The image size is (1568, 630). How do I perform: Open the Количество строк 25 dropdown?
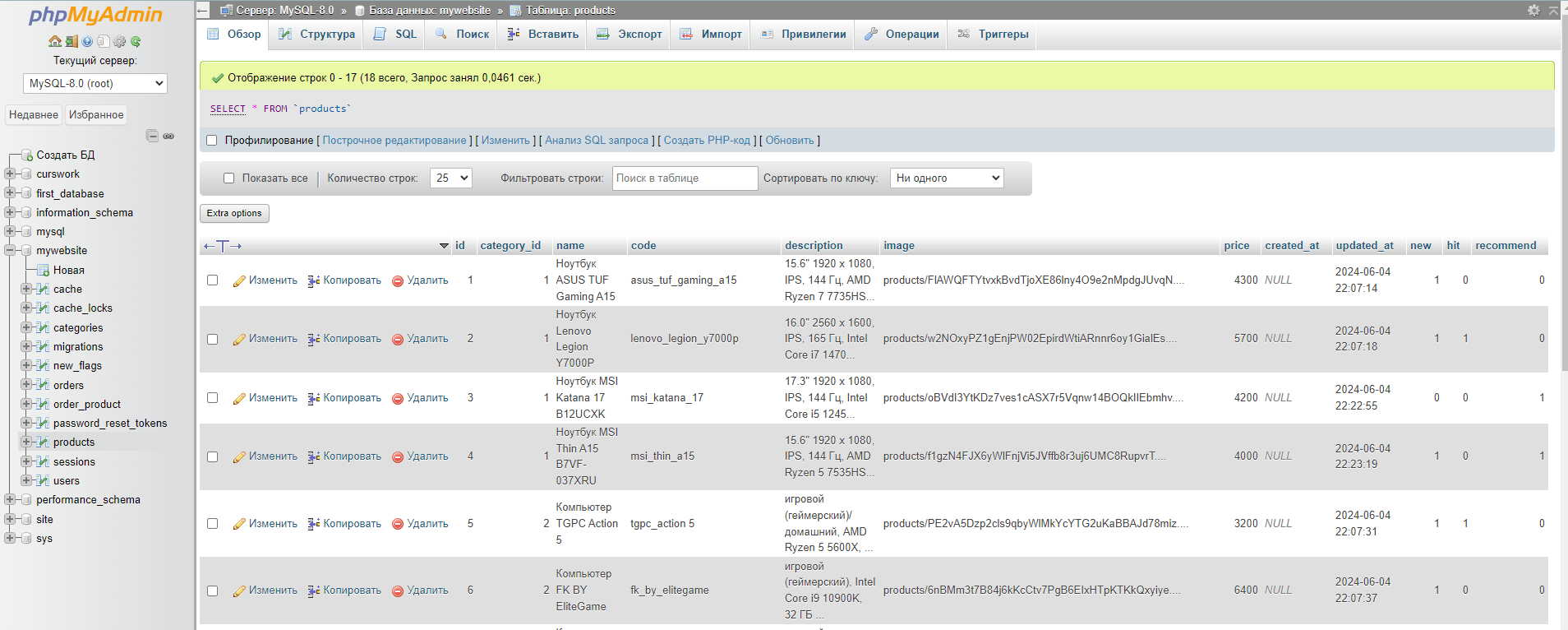point(451,178)
